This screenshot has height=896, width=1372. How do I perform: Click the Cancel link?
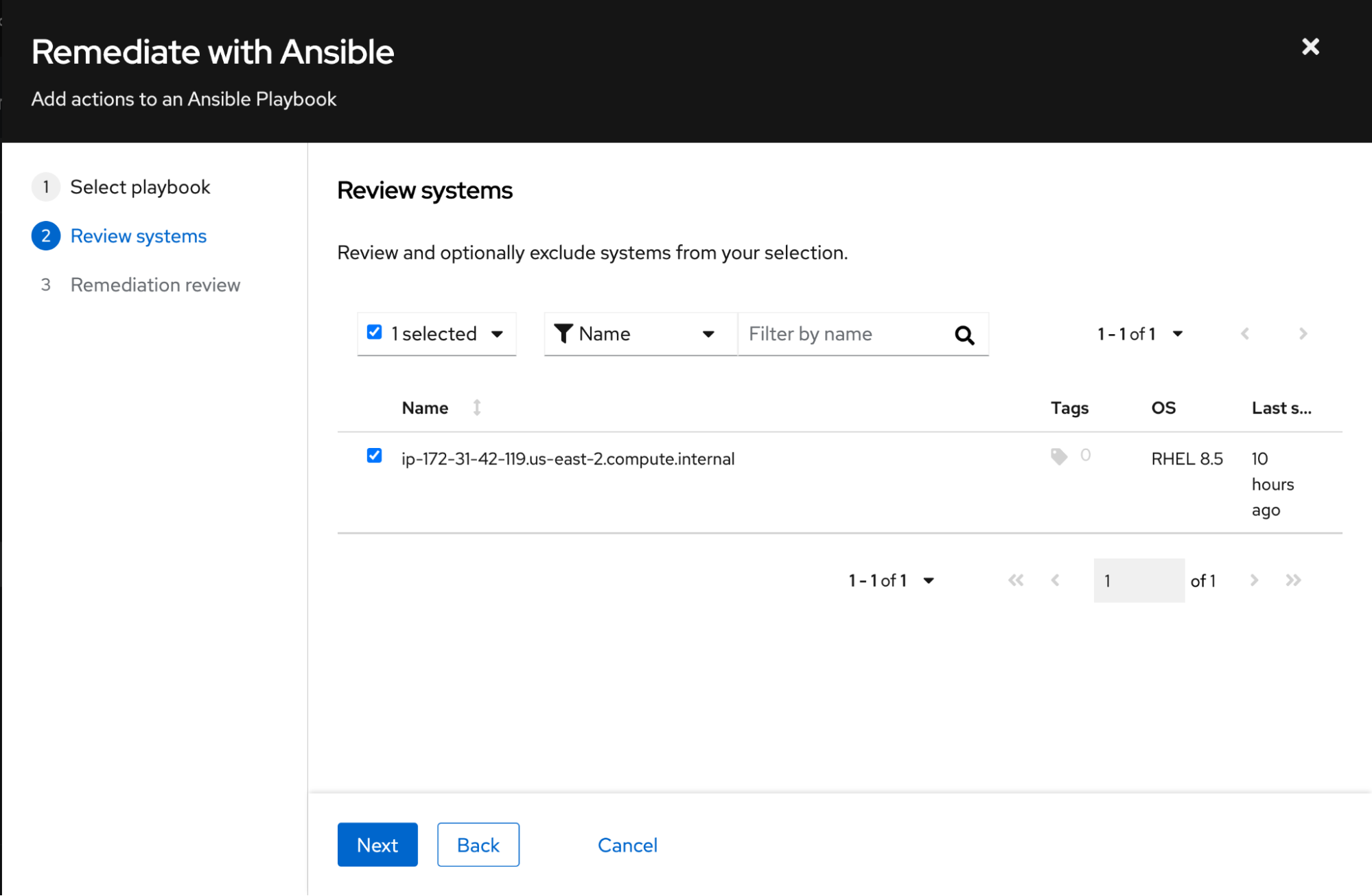[627, 845]
